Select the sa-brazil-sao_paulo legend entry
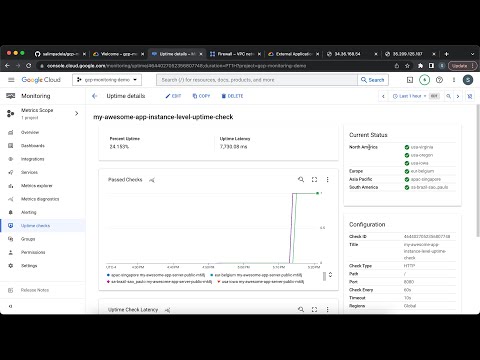This screenshot has width=480, height=360. (x=159, y=282)
